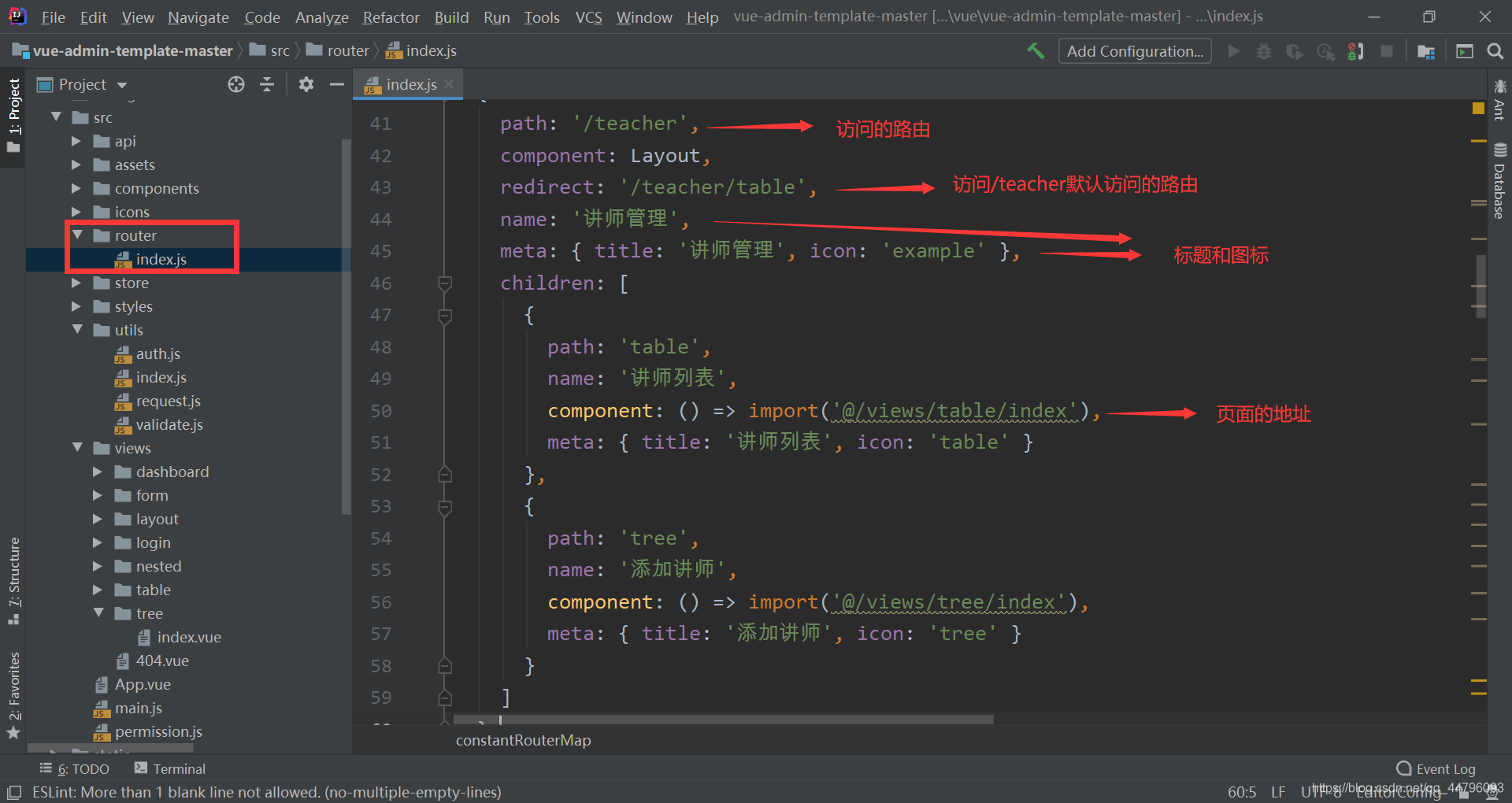Viewport: 1512px width, 803px height.
Task: Click the tool windows toggle icon in status bar
Action: pyautogui.click(x=14, y=792)
